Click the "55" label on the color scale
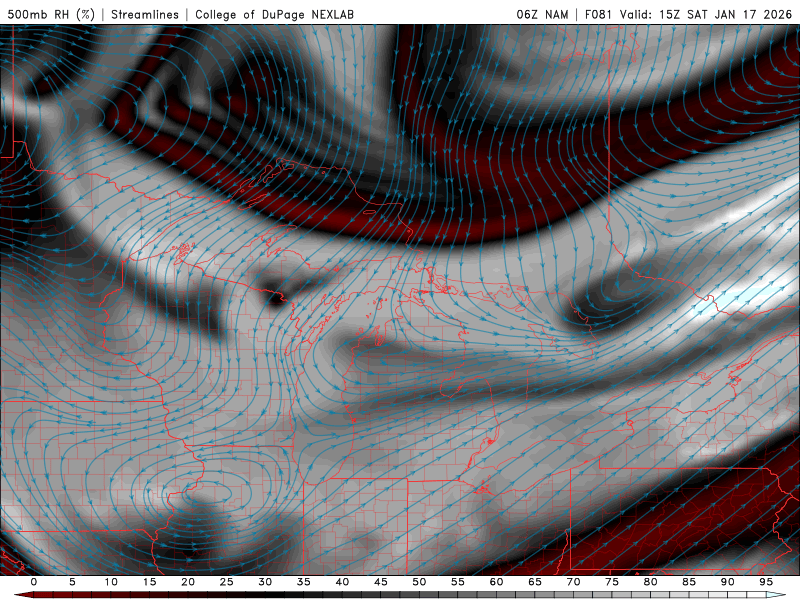The image size is (800, 600). click(x=458, y=582)
